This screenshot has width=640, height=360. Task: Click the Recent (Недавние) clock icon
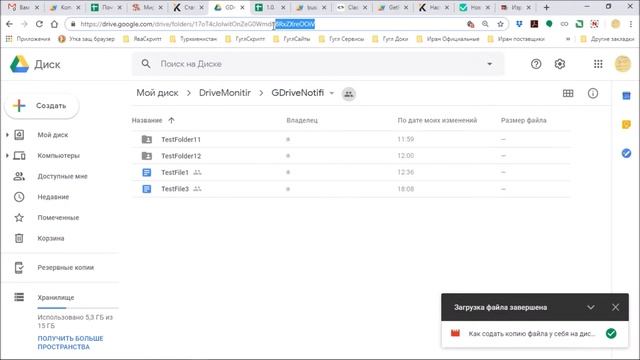19,197
